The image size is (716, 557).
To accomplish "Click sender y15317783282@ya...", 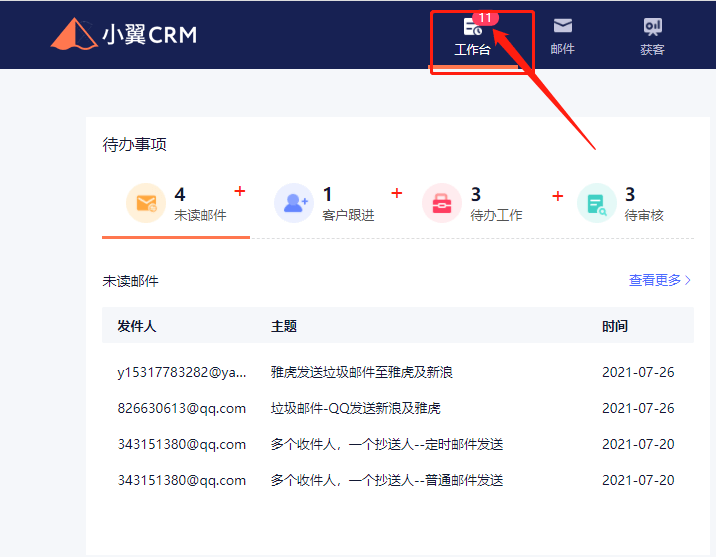I will (182, 373).
